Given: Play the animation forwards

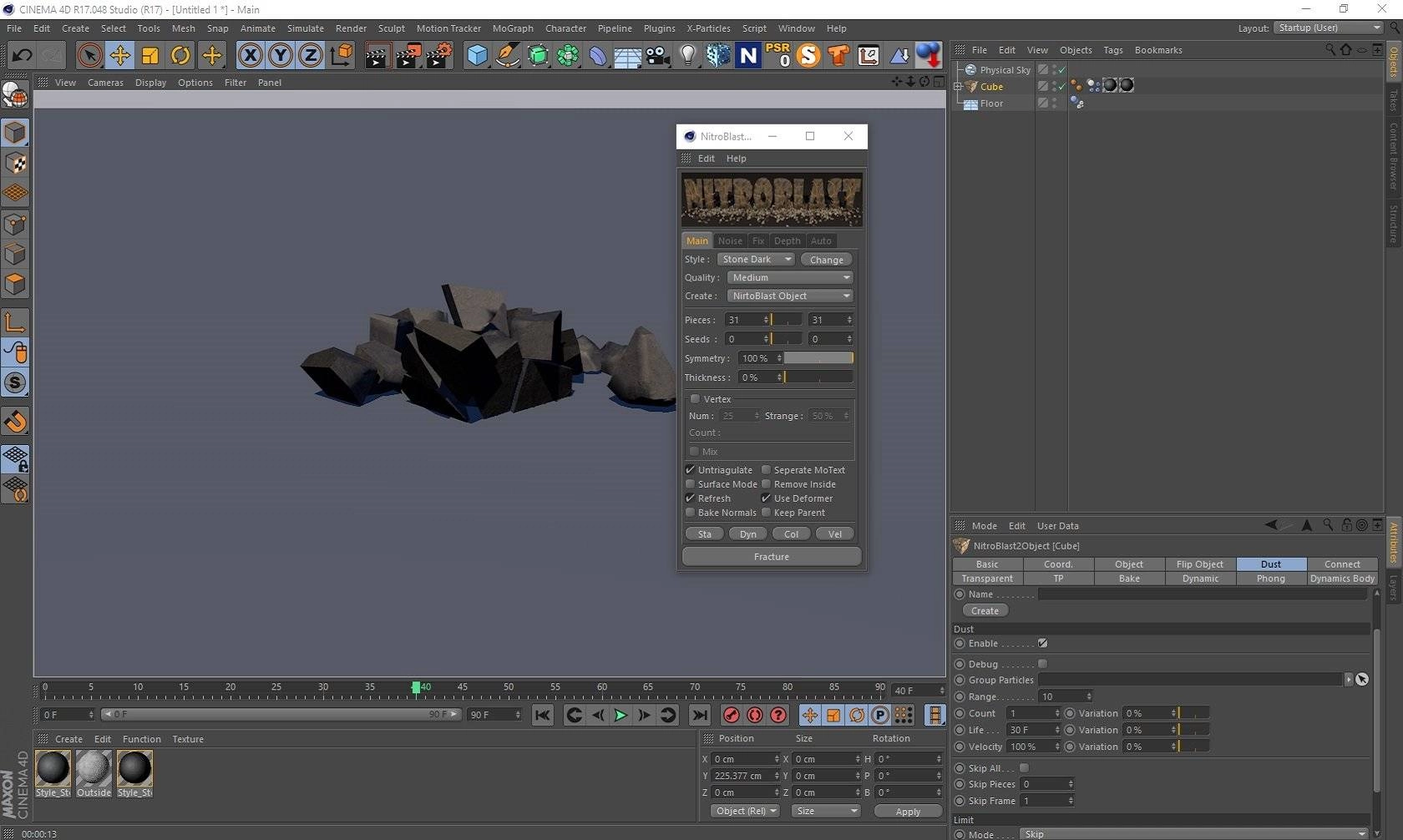Looking at the screenshot, I should coord(620,715).
